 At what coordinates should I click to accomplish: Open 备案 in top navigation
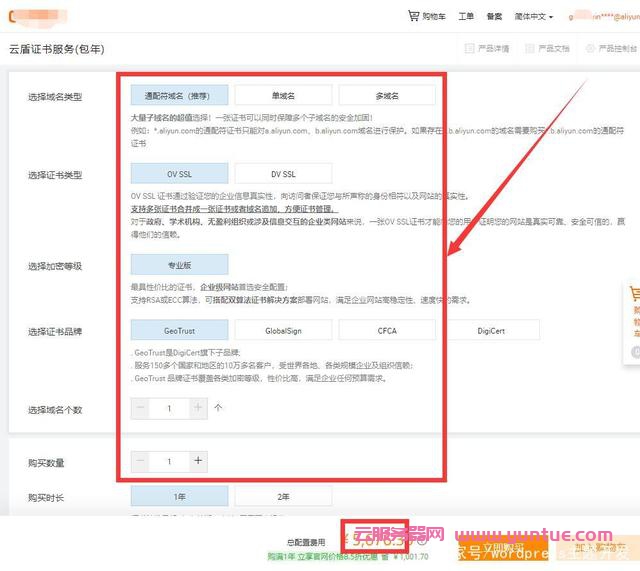click(494, 17)
